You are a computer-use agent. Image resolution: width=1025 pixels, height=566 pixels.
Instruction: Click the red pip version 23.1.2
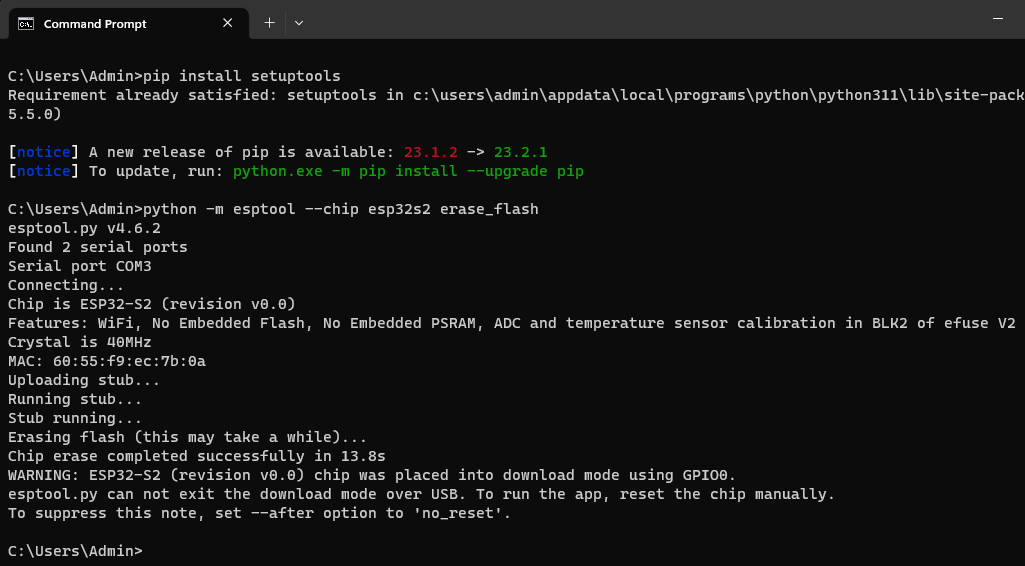[431, 152]
